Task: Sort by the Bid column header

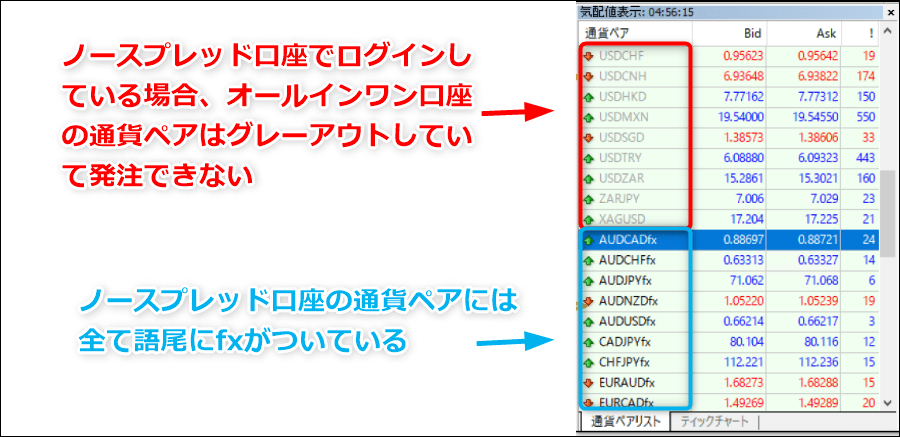Action: [x=730, y=33]
